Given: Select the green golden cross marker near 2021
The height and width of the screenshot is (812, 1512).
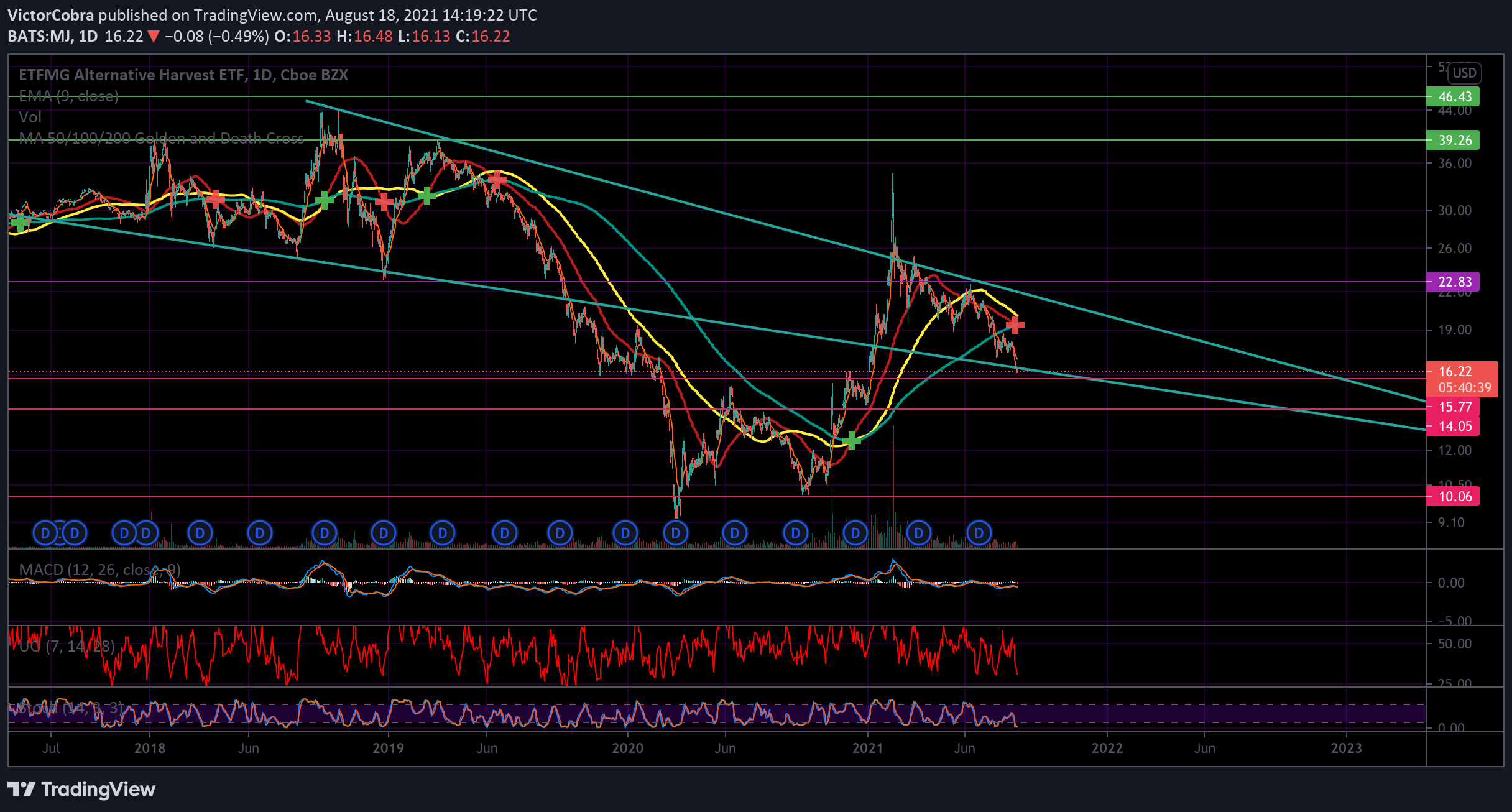Looking at the screenshot, I should point(852,440).
